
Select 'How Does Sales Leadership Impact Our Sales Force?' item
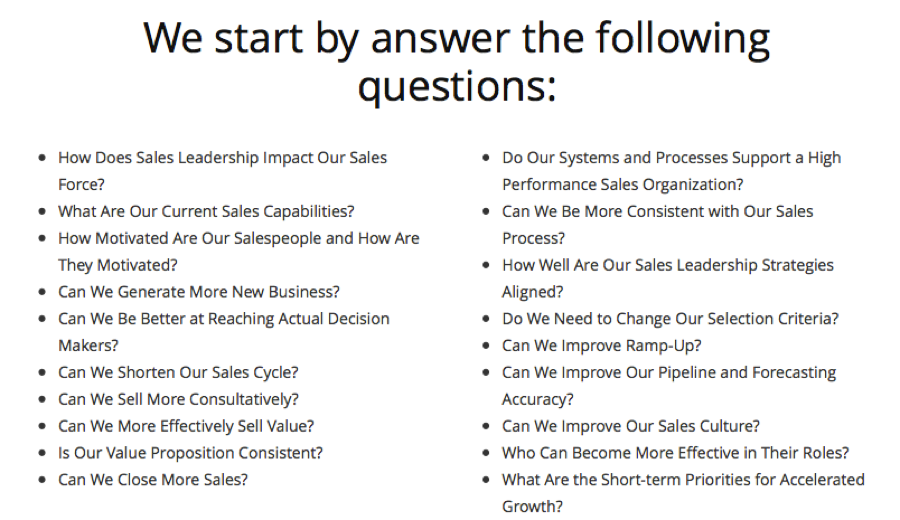(x=223, y=171)
